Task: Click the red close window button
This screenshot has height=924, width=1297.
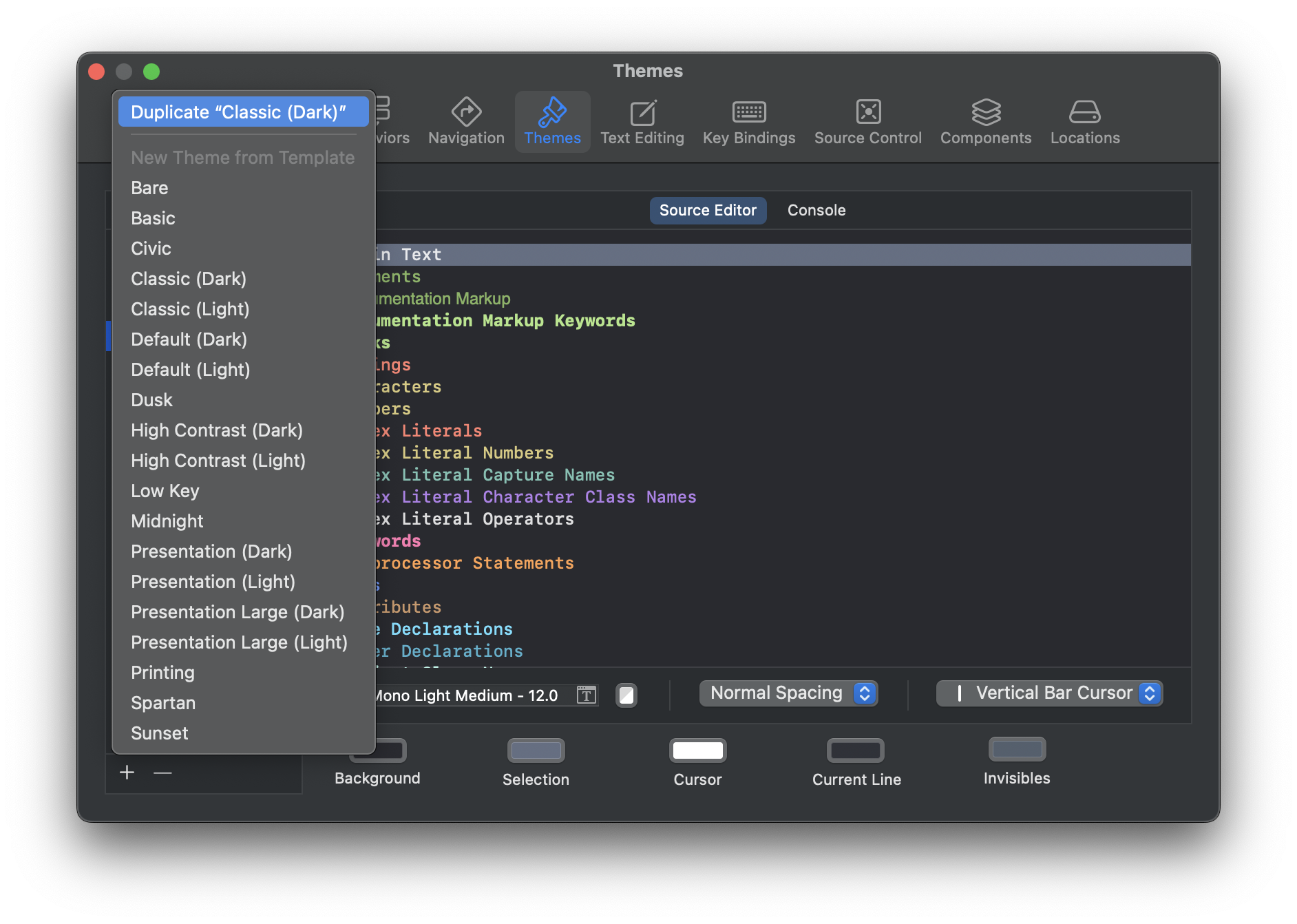Action: [96, 72]
